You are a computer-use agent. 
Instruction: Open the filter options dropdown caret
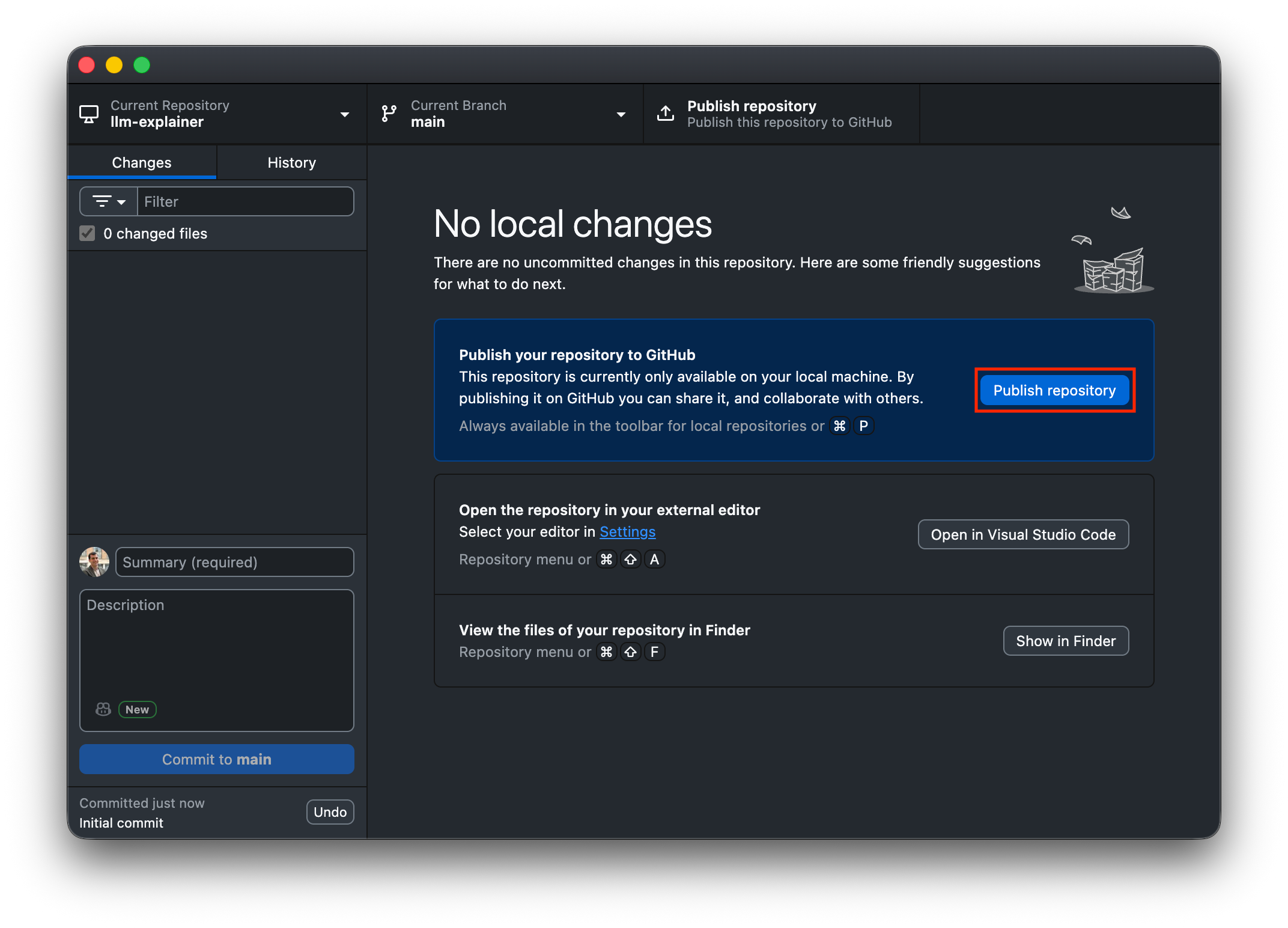pos(122,202)
